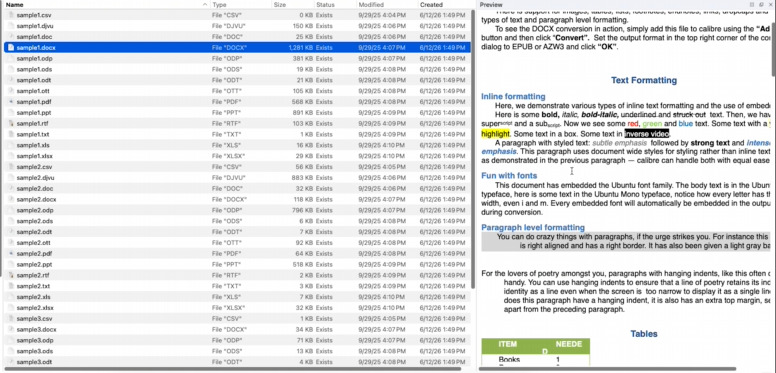Click the RTF icon beside sample2.rtf
This screenshot has width=776, height=373.
tap(11, 276)
